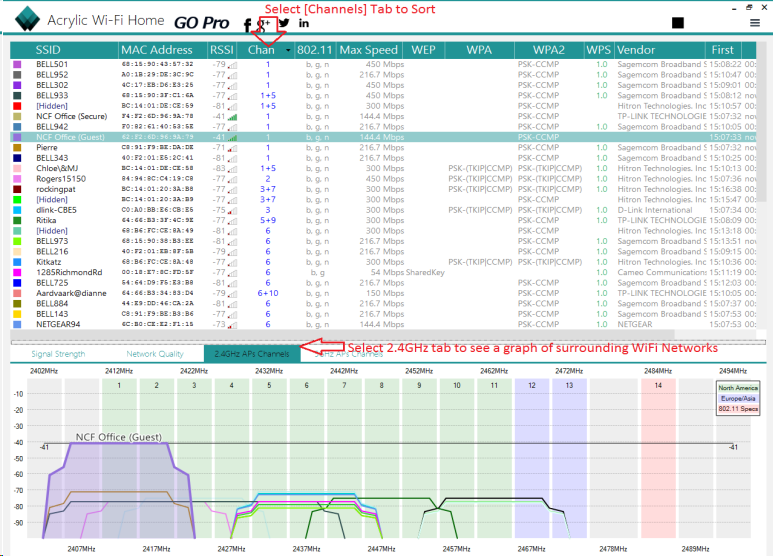773x556 pixels.
Task: Click the Europe/Asia legend entry
Action: click(738, 398)
